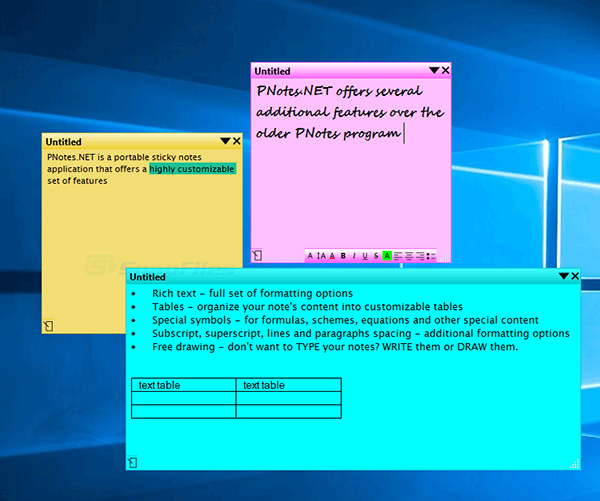Click the page icon at pink note's bottom-left

click(x=257, y=256)
